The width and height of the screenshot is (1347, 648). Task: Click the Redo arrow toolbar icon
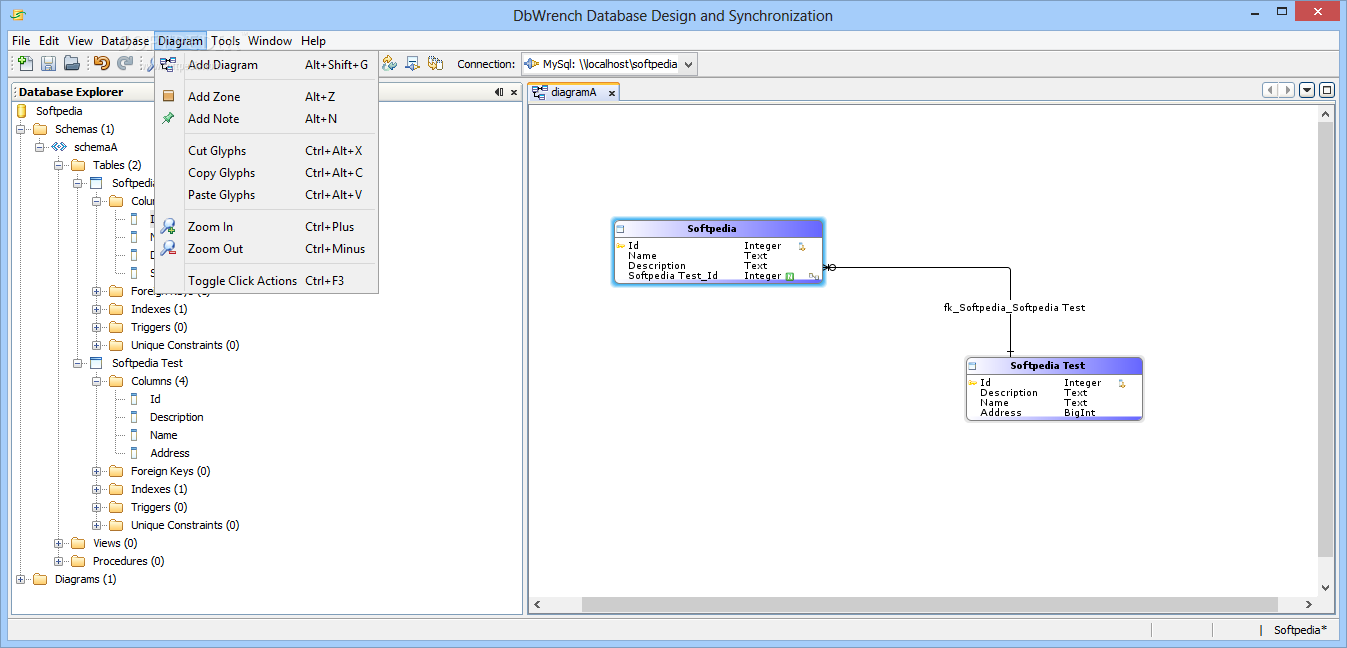tap(125, 63)
